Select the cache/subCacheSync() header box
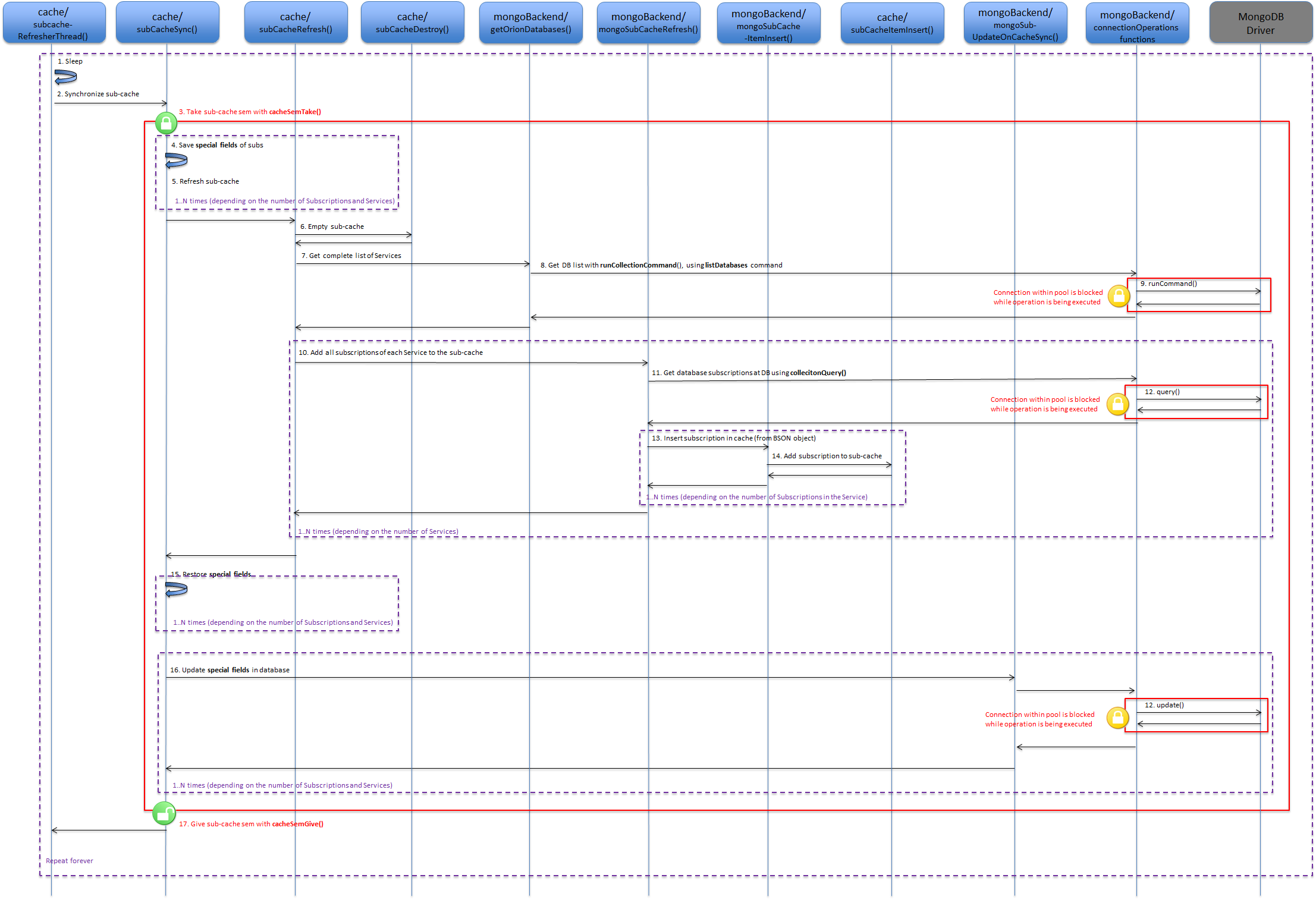 [x=167, y=23]
